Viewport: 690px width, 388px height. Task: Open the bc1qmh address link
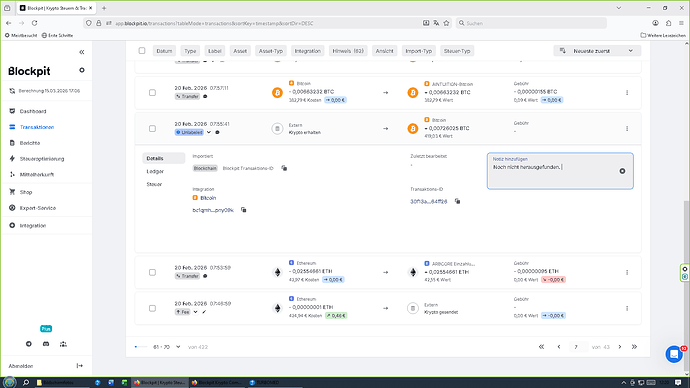213,210
